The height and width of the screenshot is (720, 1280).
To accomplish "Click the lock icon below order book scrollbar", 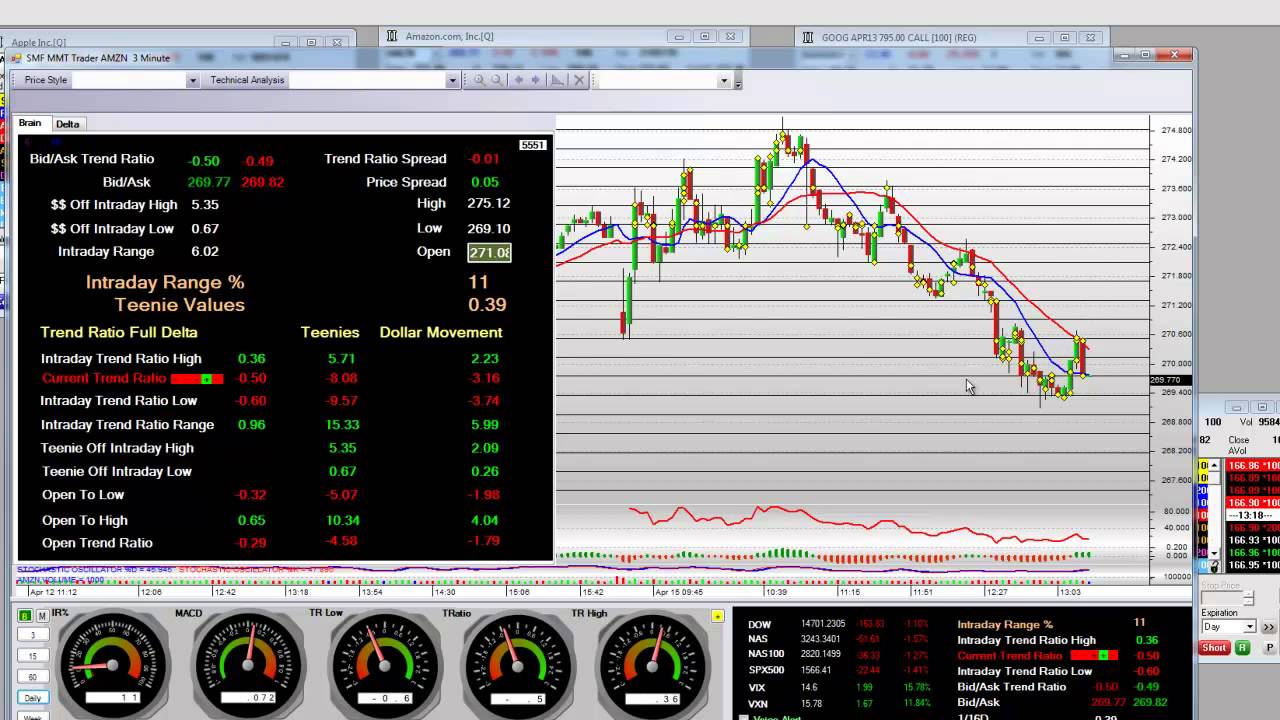I will coord(1215,567).
